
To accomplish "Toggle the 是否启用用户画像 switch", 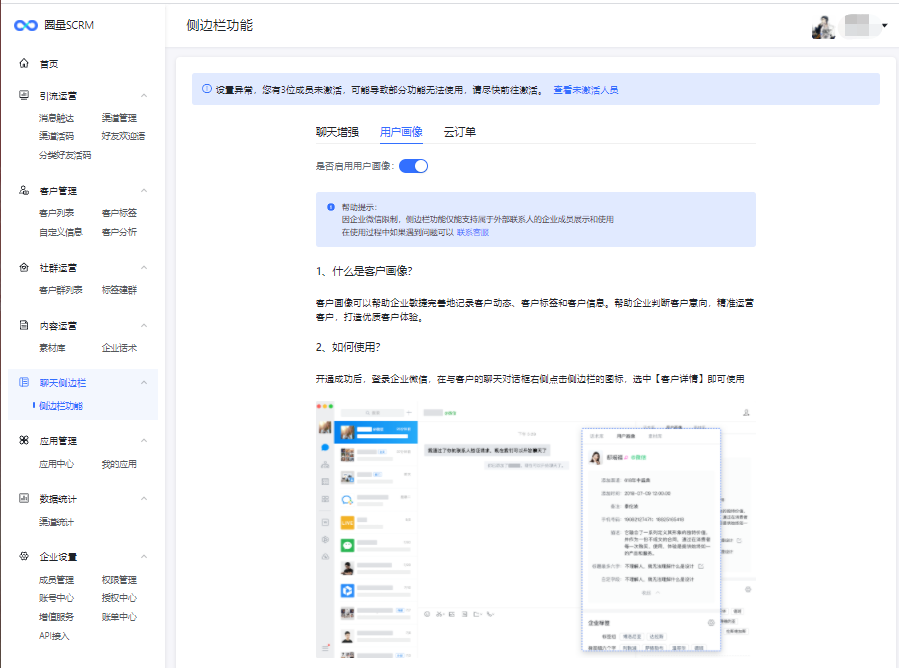I will click(413, 166).
